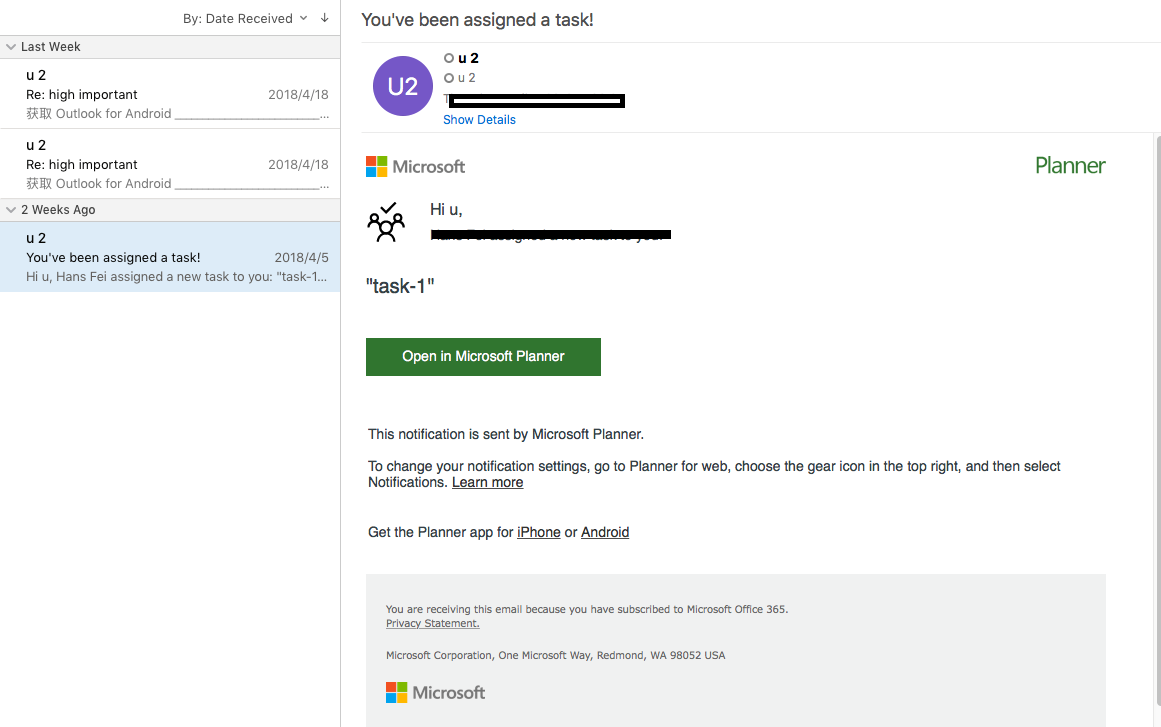
Task: Click the Microsoft logo in the email header
Action: (415, 167)
